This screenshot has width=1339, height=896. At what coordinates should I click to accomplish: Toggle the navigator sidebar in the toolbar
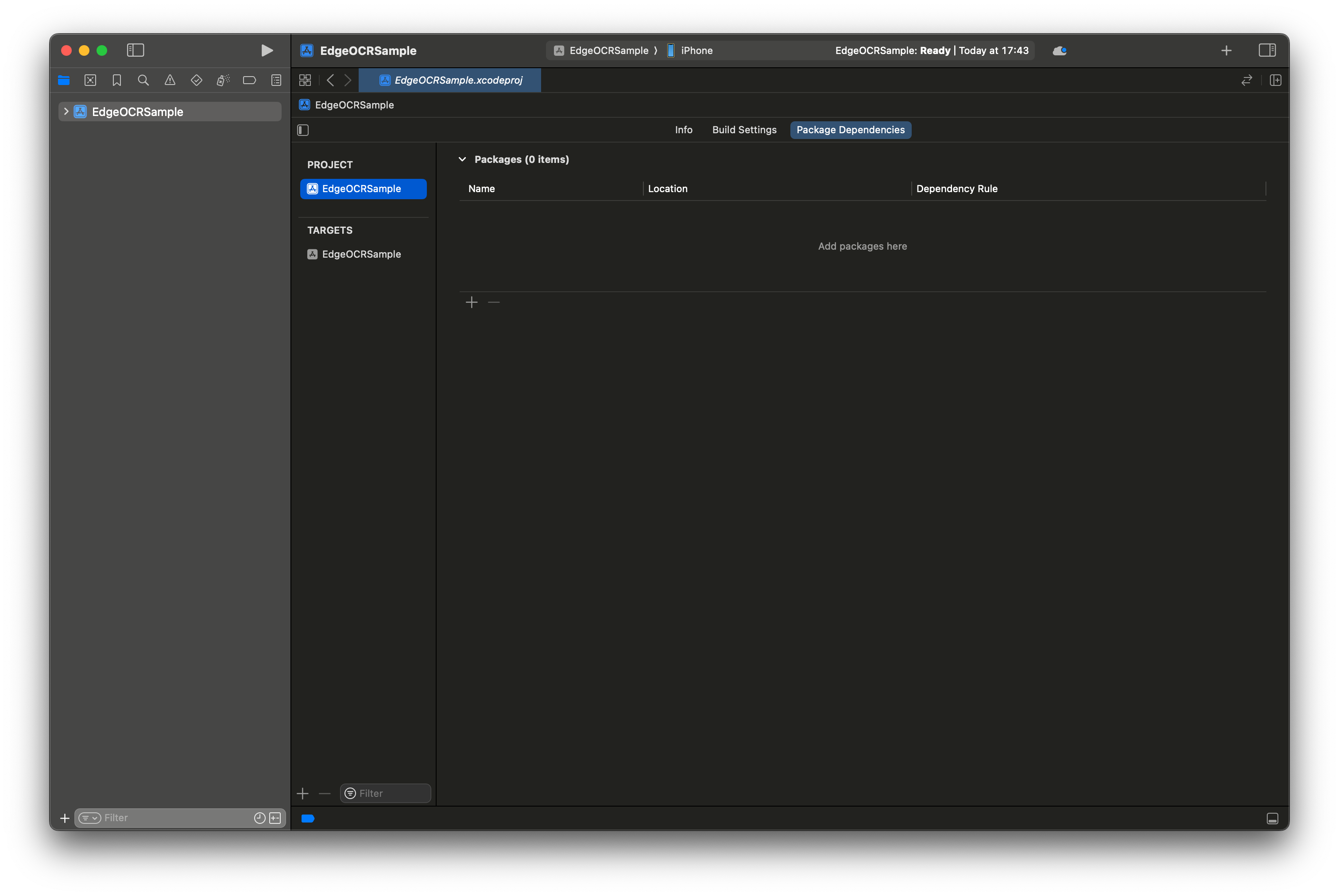pos(135,50)
